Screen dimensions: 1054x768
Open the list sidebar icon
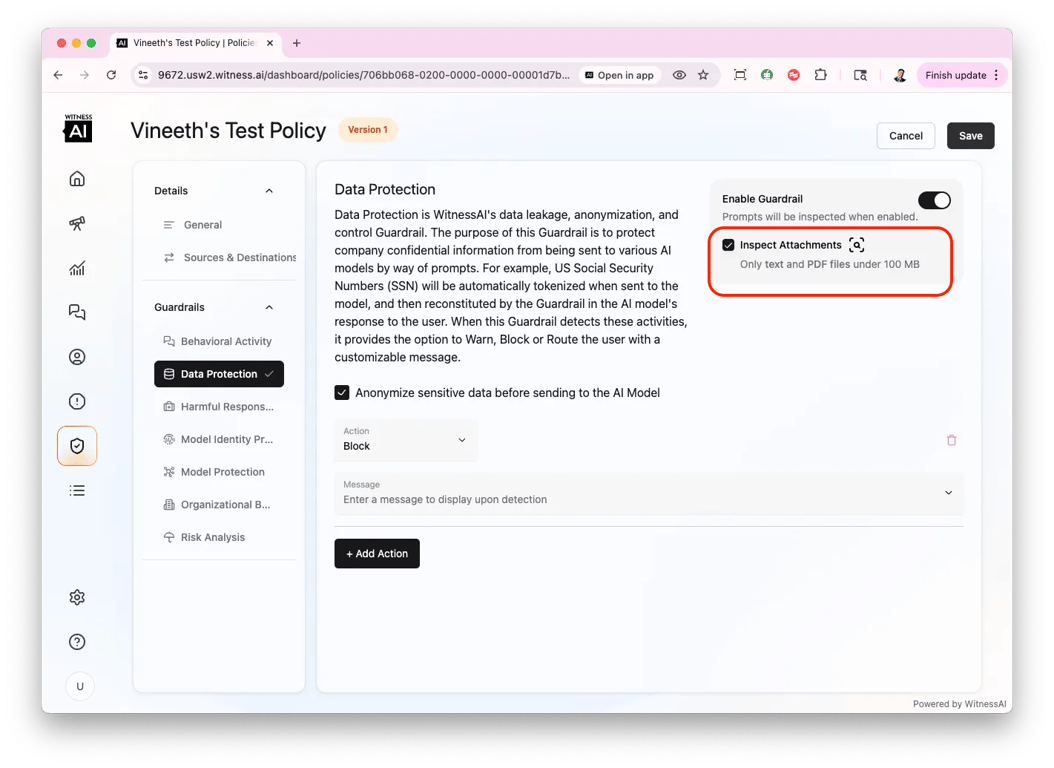pos(77,490)
